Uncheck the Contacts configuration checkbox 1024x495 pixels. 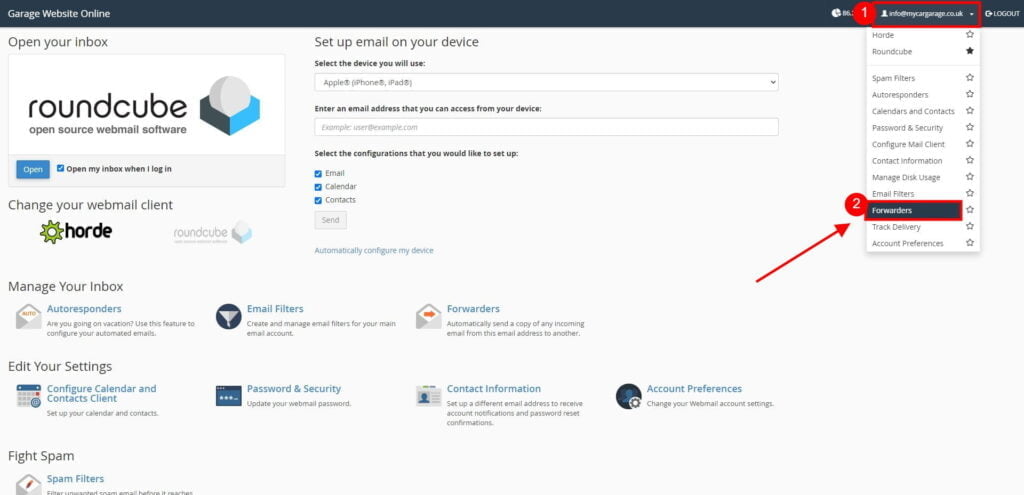pos(318,200)
